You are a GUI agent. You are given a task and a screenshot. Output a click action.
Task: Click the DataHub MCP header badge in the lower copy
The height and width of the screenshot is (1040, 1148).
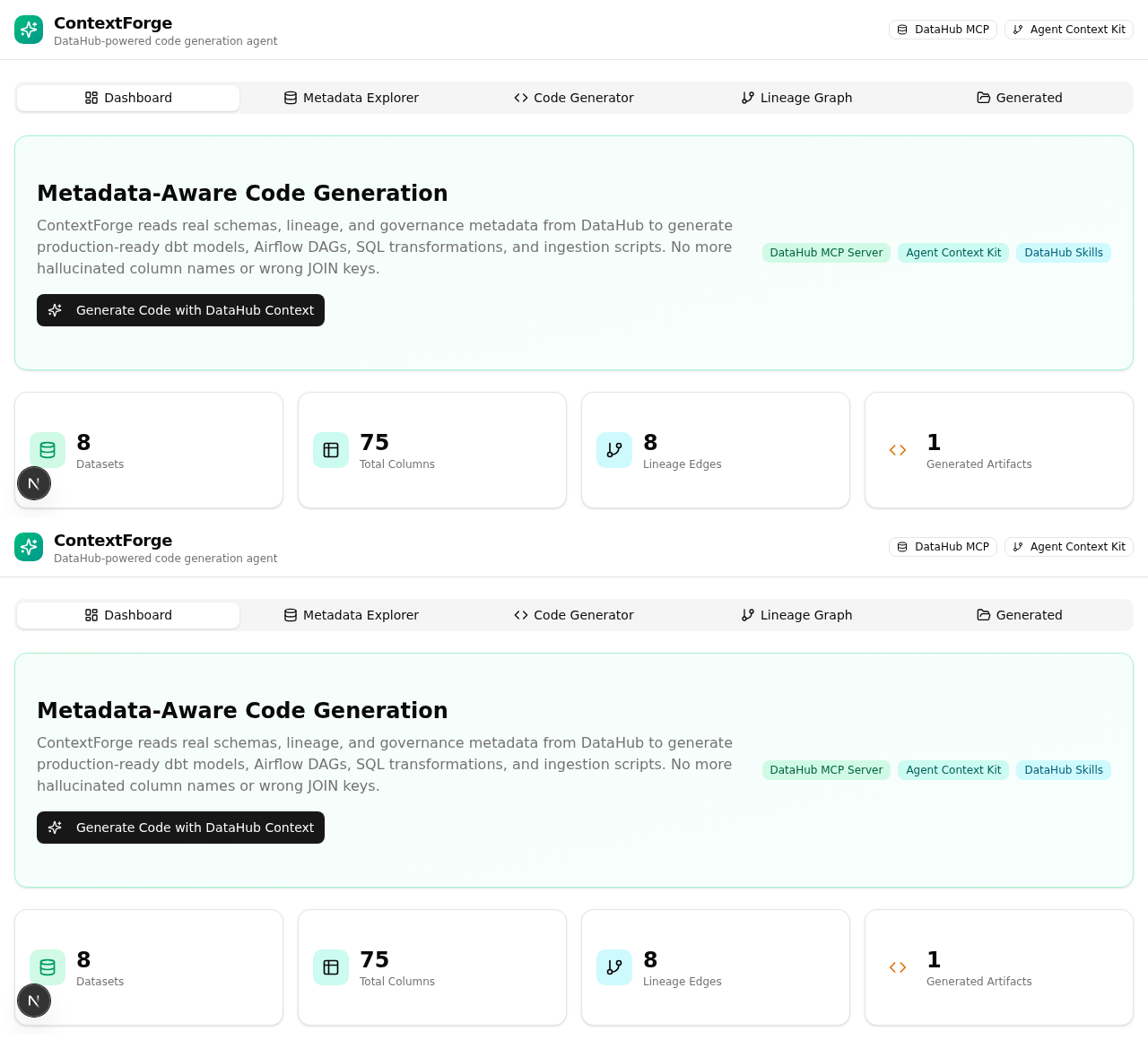point(943,547)
